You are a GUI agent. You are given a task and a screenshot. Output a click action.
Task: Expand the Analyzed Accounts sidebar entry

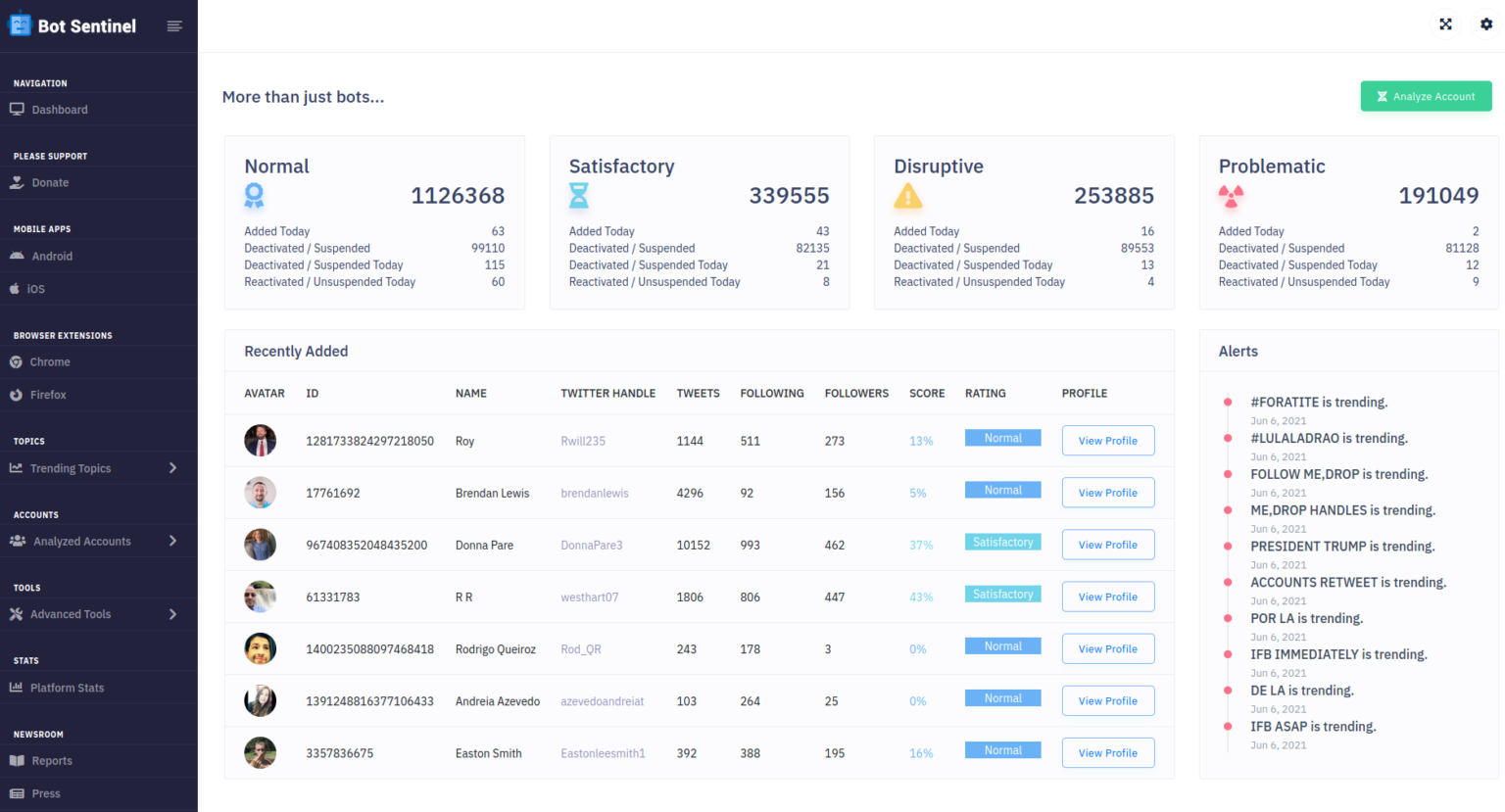tap(174, 541)
